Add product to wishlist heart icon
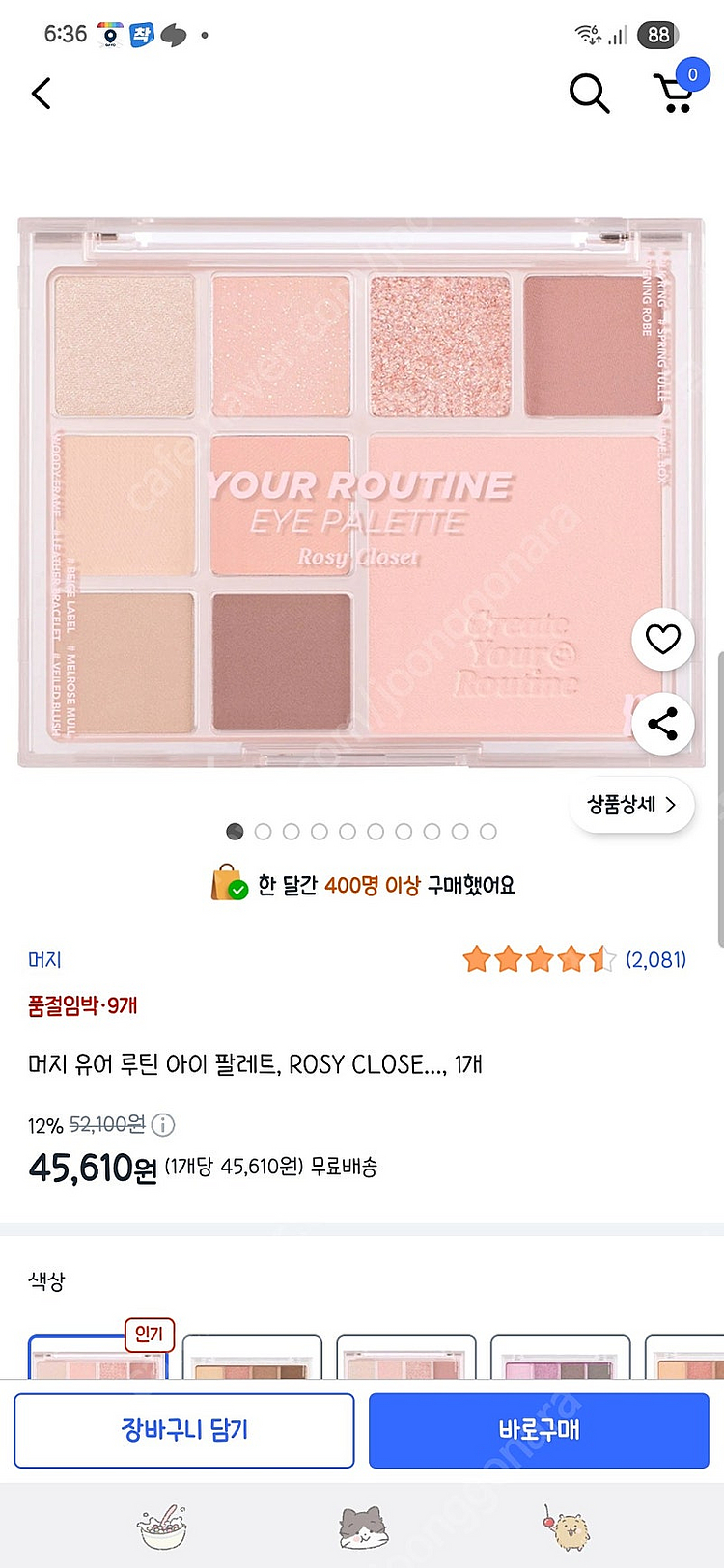Image resolution: width=724 pixels, height=1568 pixels. (663, 639)
